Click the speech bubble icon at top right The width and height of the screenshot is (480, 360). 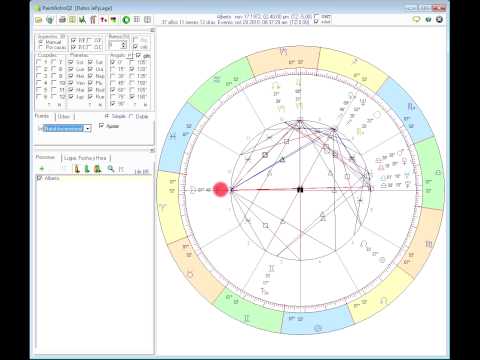[416, 19]
